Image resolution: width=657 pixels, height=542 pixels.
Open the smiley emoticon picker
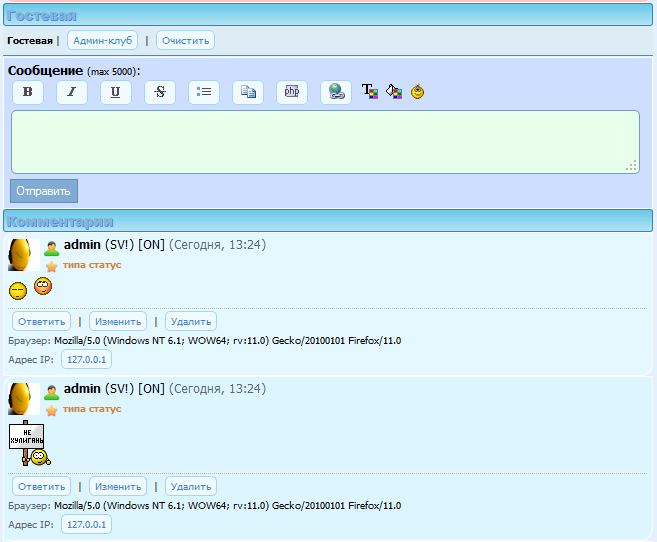coord(417,91)
